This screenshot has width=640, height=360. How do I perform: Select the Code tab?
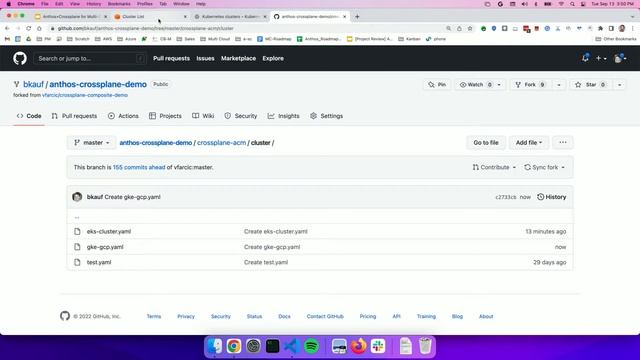tap(29, 116)
